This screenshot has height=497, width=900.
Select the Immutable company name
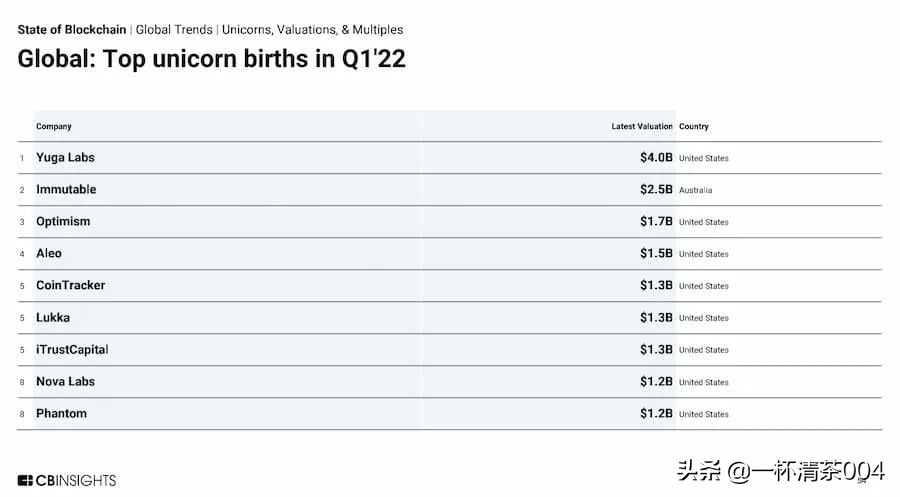tap(66, 190)
